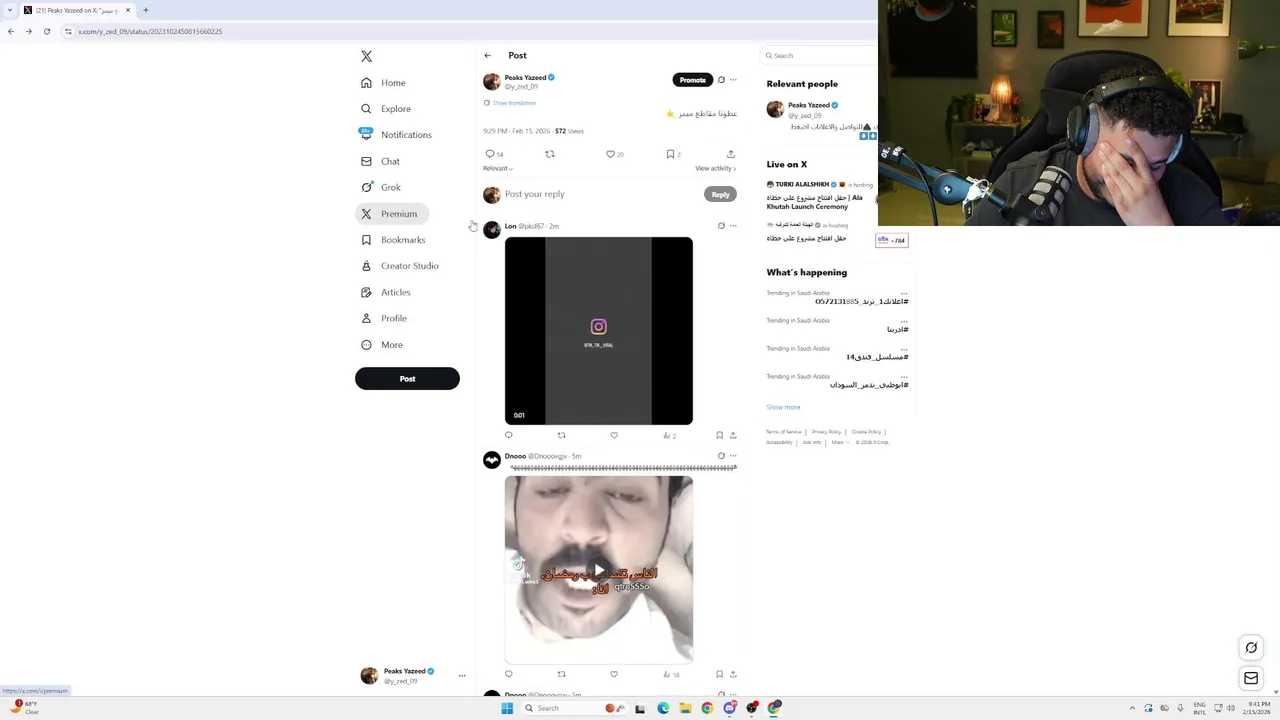Bookmark Dnooo's video reply with 18 views
This screenshot has height=720, width=1280.
[x=719, y=674]
